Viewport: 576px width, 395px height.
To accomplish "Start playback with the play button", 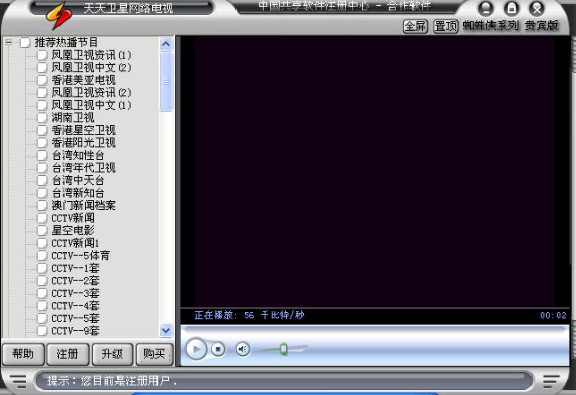I will pyautogui.click(x=197, y=349).
